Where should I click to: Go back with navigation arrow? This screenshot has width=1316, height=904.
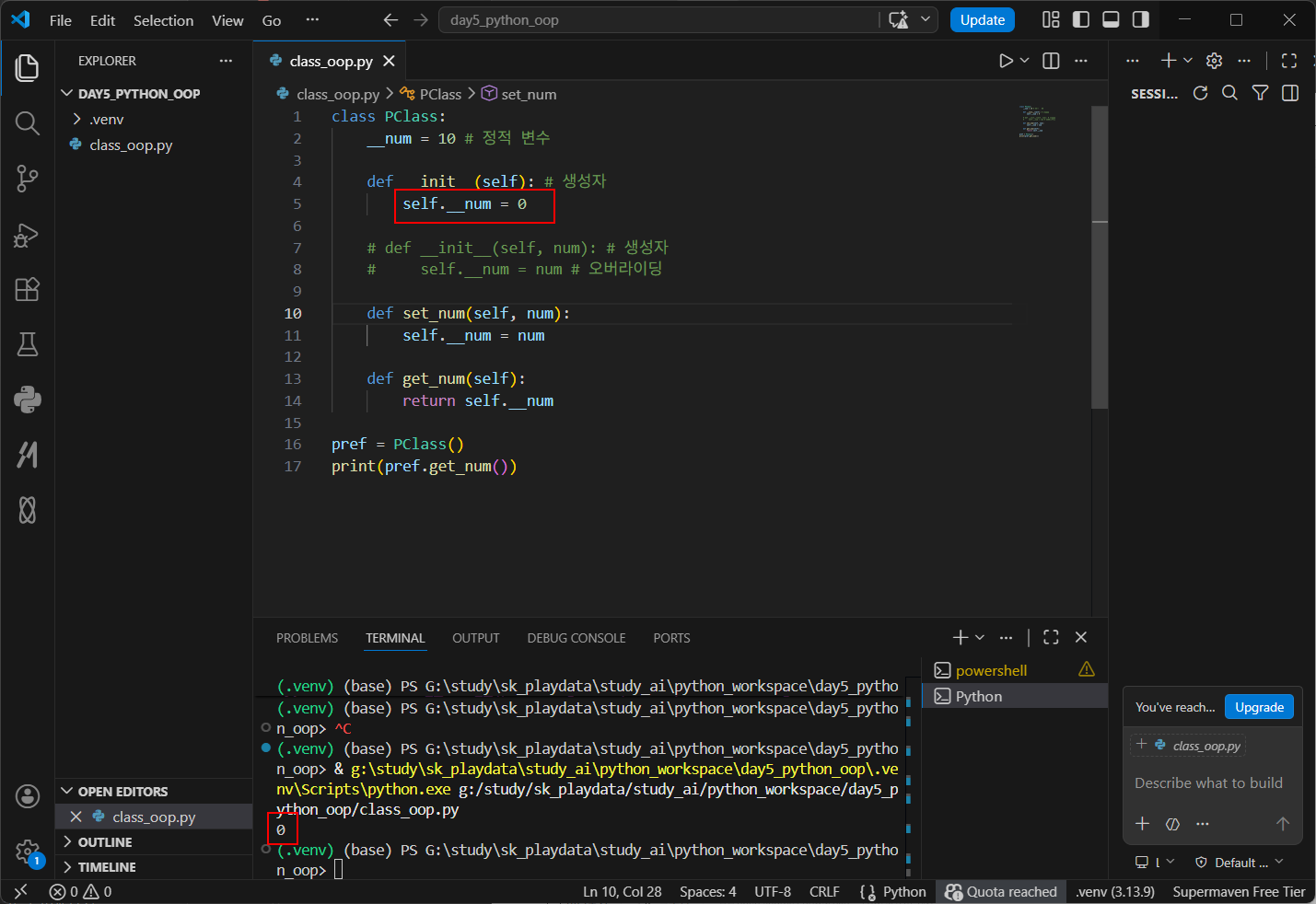click(x=390, y=20)
